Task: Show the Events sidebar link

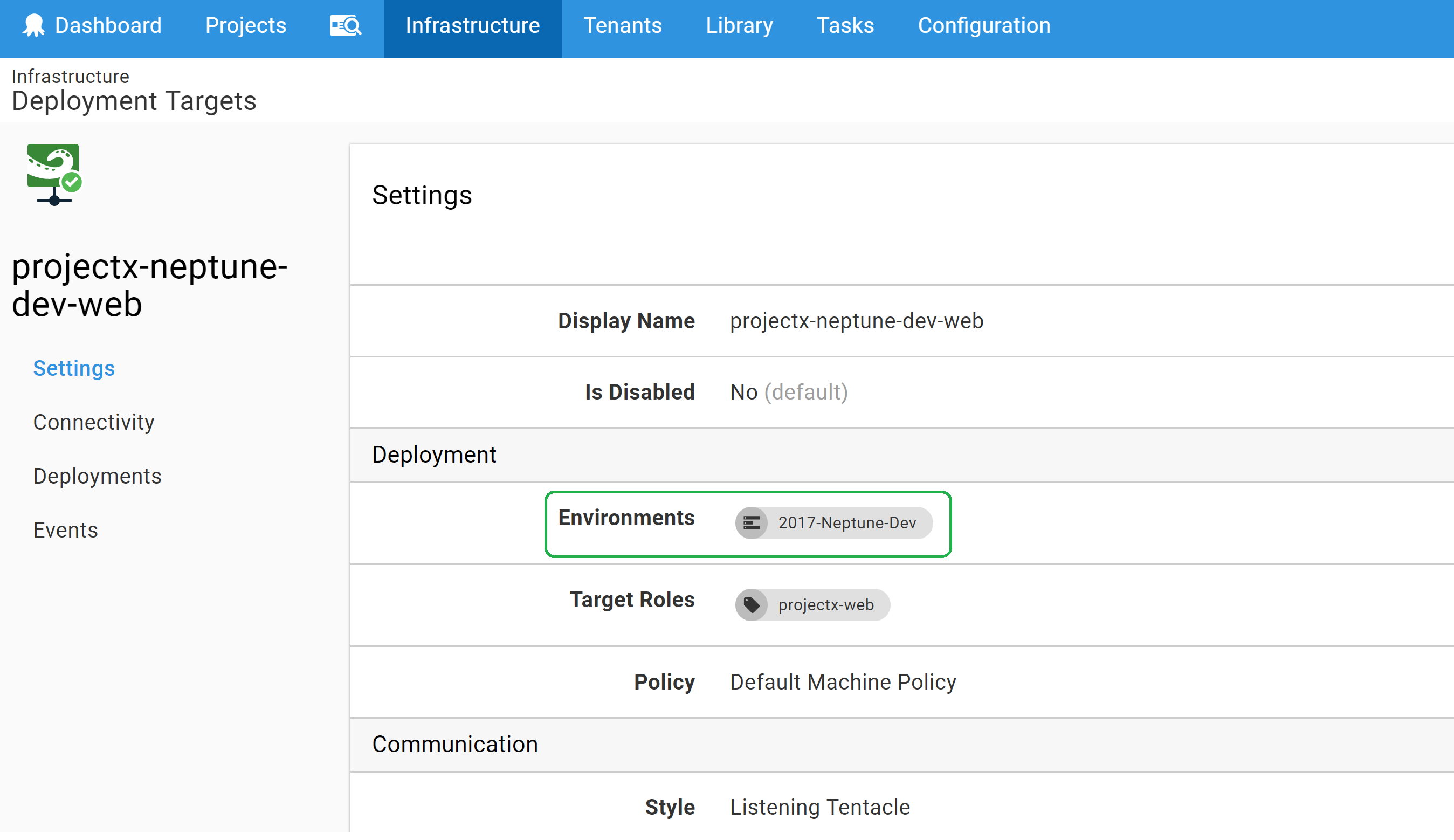Action: [65, 530]
